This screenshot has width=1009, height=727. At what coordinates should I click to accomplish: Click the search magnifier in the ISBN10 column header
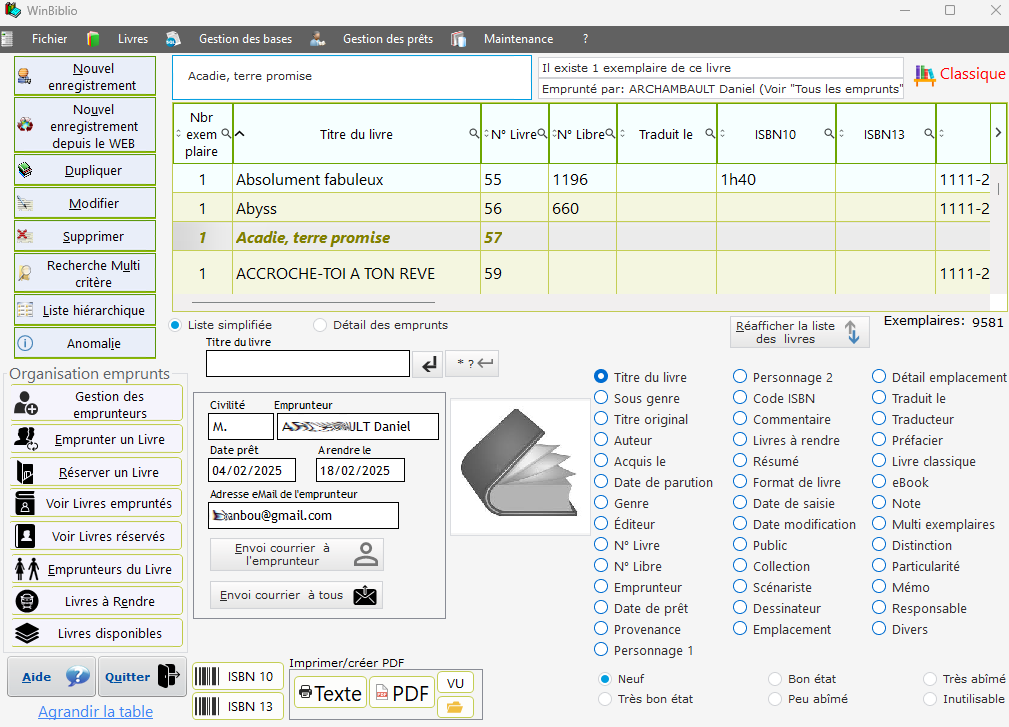[x=829, y=133]
